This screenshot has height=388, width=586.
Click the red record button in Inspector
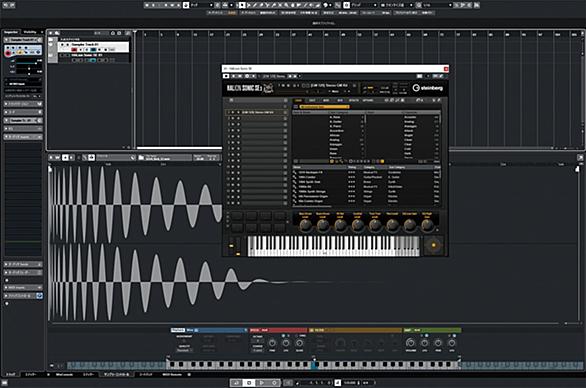tap(8, 53)
